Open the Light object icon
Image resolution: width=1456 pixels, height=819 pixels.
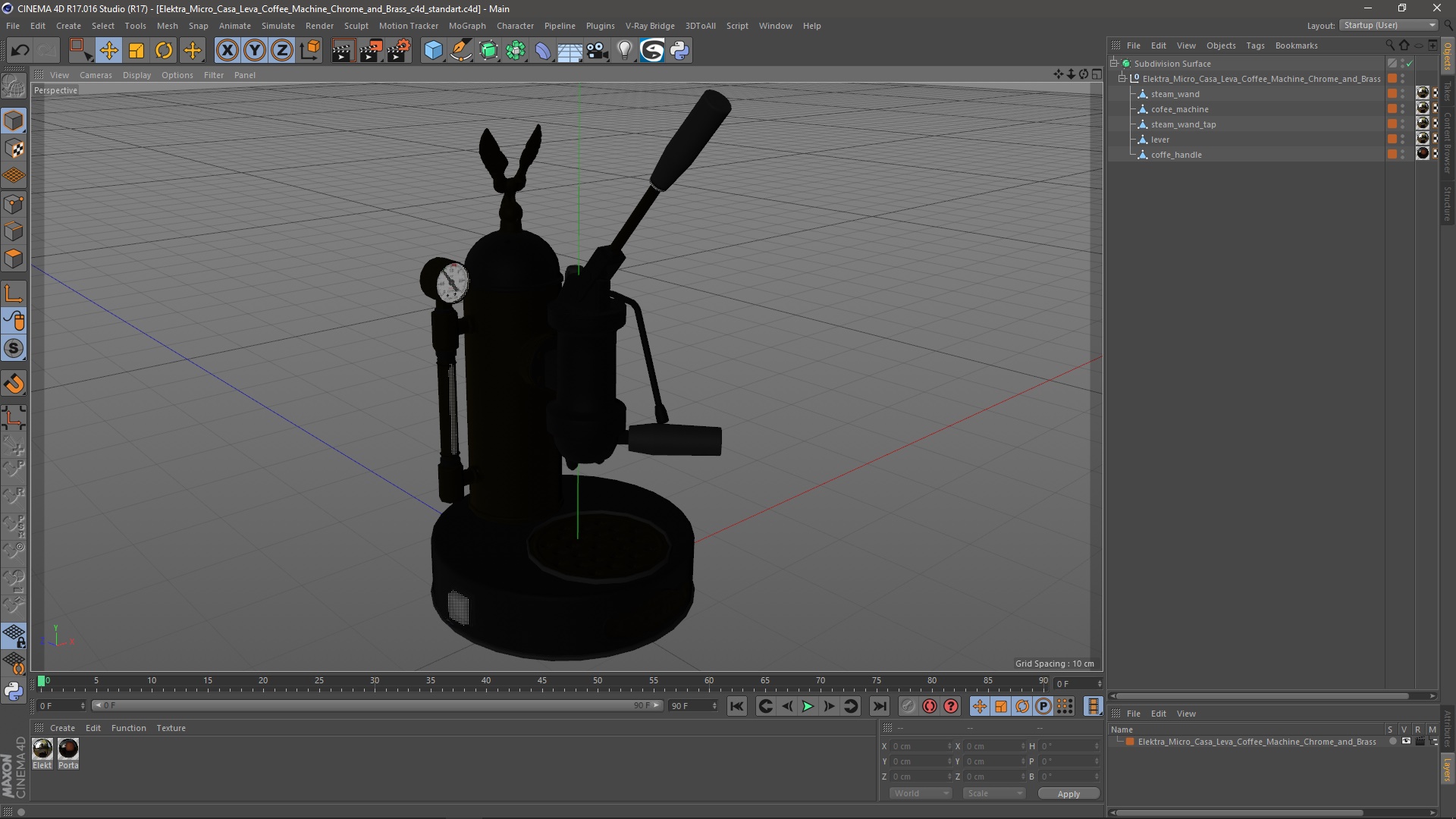tap(624, 51)
